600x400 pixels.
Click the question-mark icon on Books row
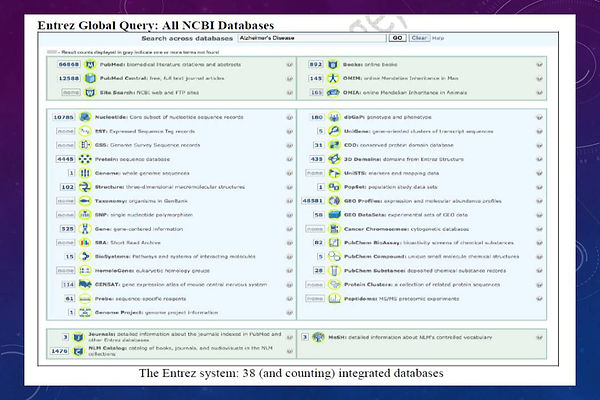point(539,65)
